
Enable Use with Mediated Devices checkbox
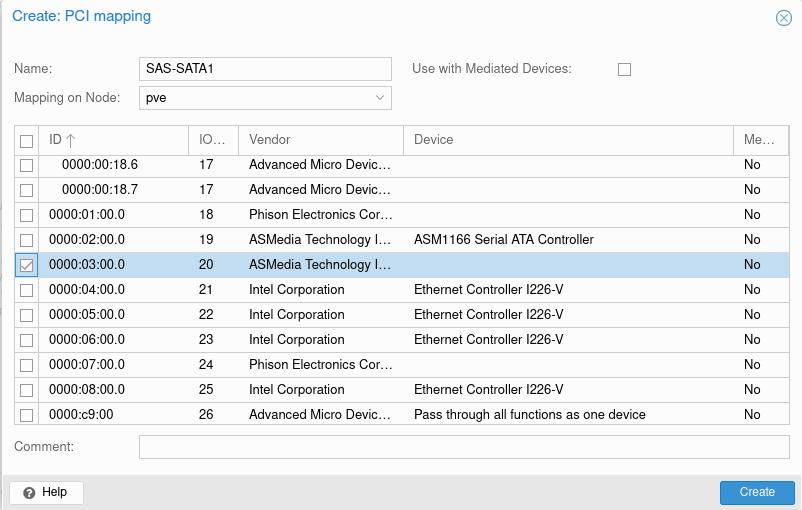click(x=624, y=69)
